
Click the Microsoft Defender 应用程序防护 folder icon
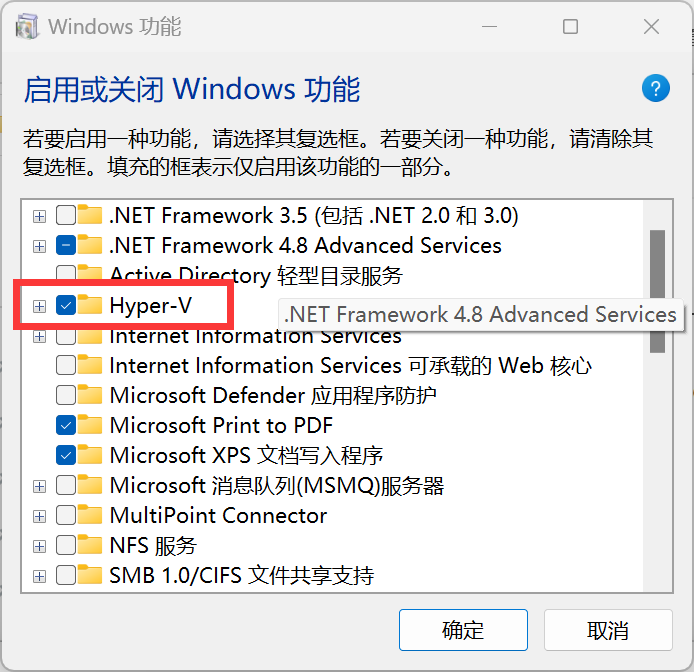(x=91, y=395)
